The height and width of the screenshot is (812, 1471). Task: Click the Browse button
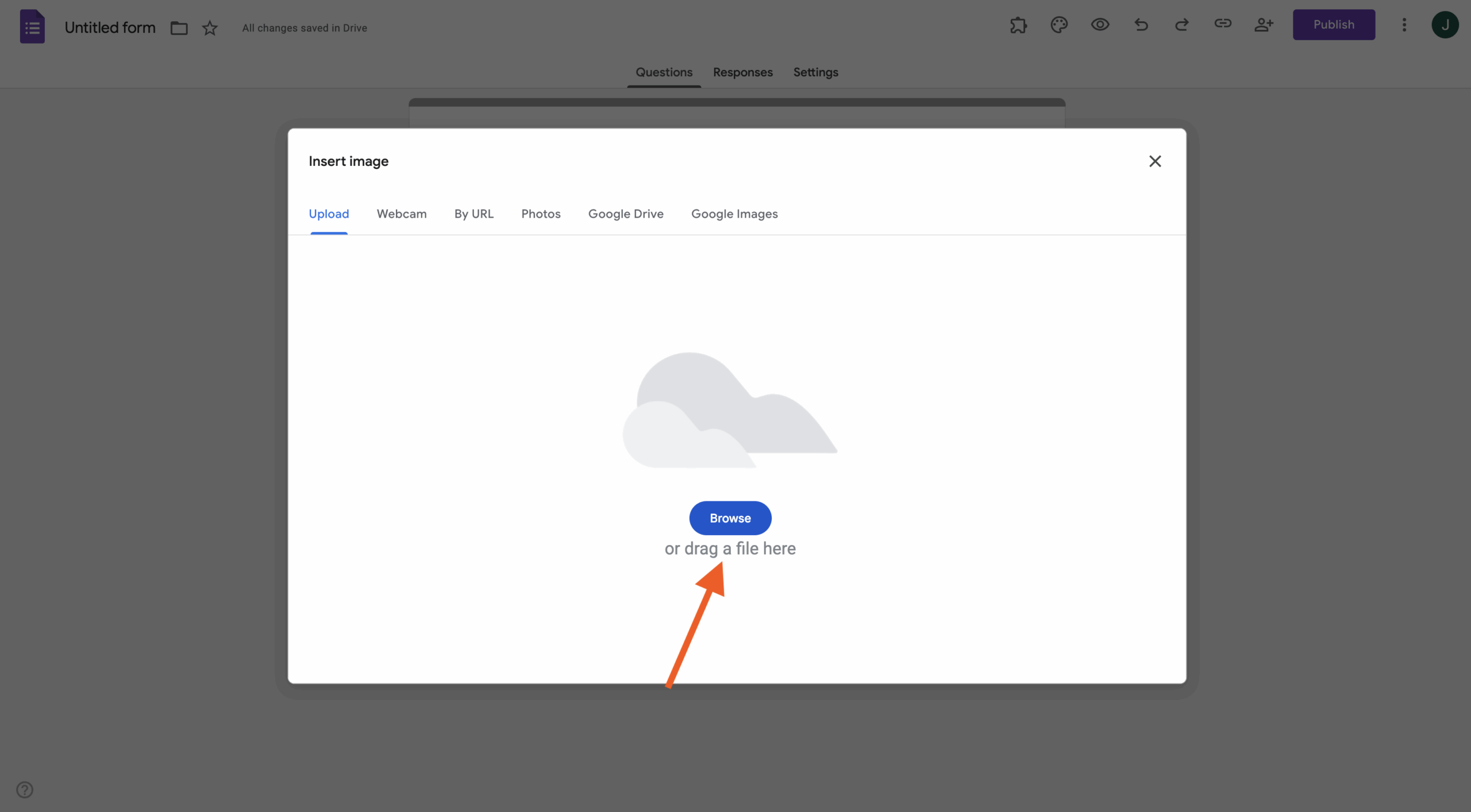[730, 517]
